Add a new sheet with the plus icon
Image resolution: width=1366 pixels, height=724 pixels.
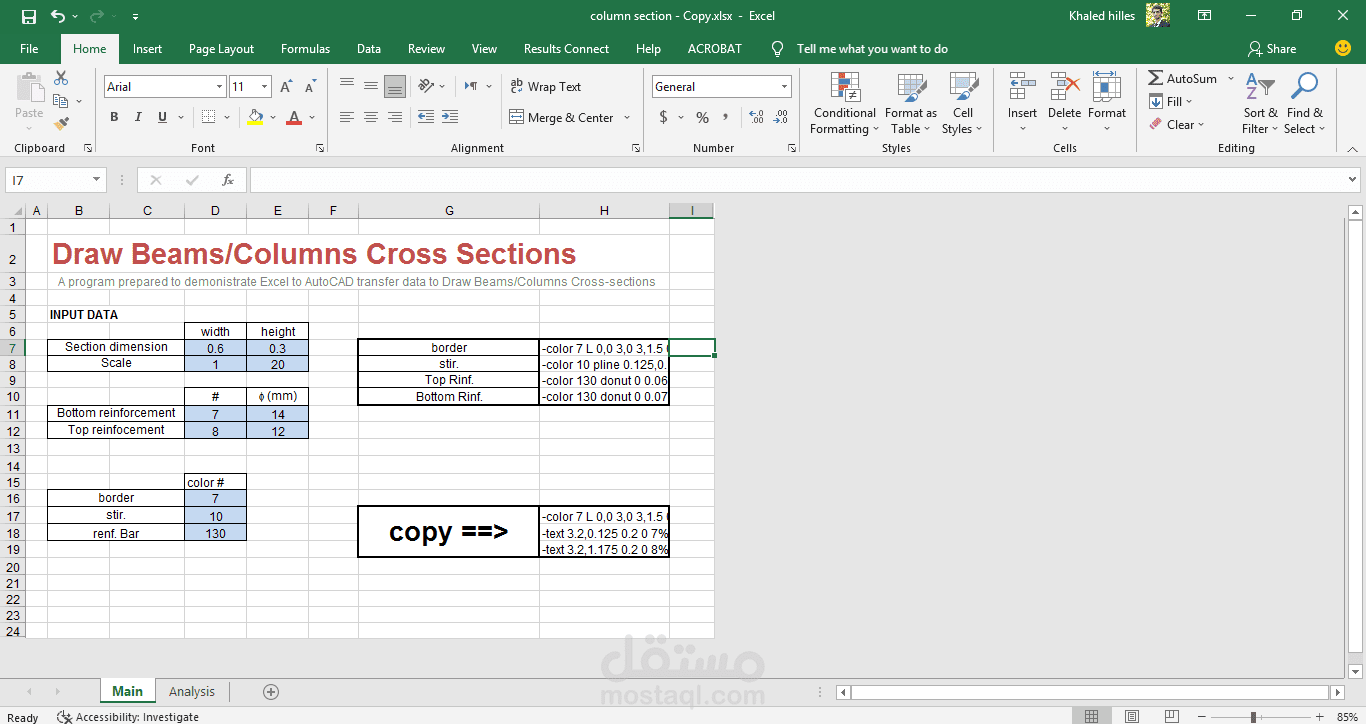pyautogui.click(x=270, y=692)
